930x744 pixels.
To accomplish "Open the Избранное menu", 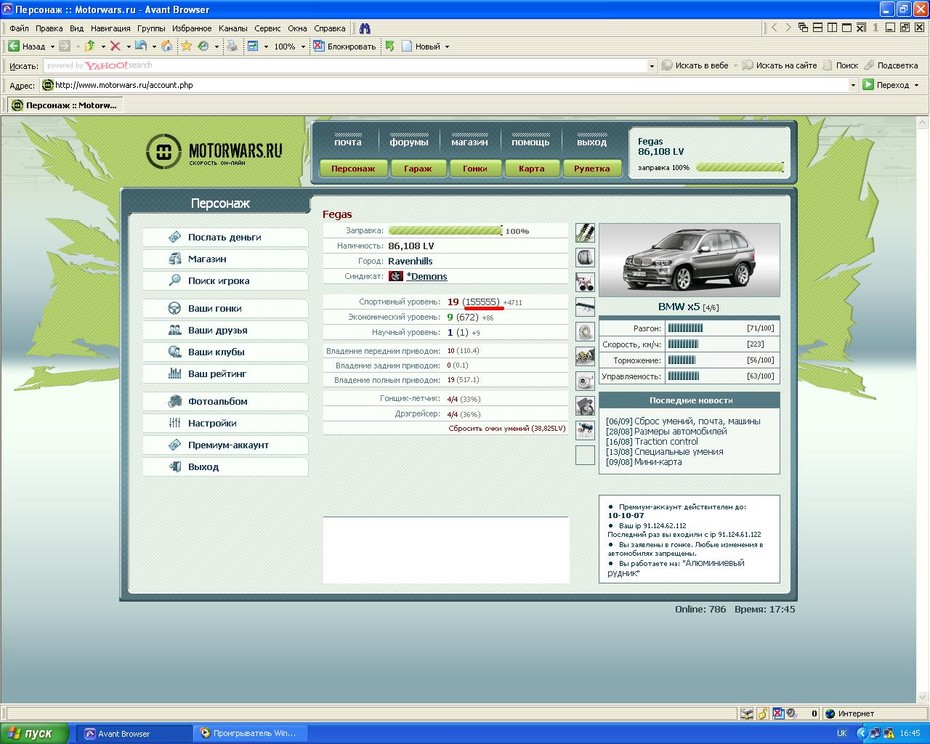I will point(192,28).
